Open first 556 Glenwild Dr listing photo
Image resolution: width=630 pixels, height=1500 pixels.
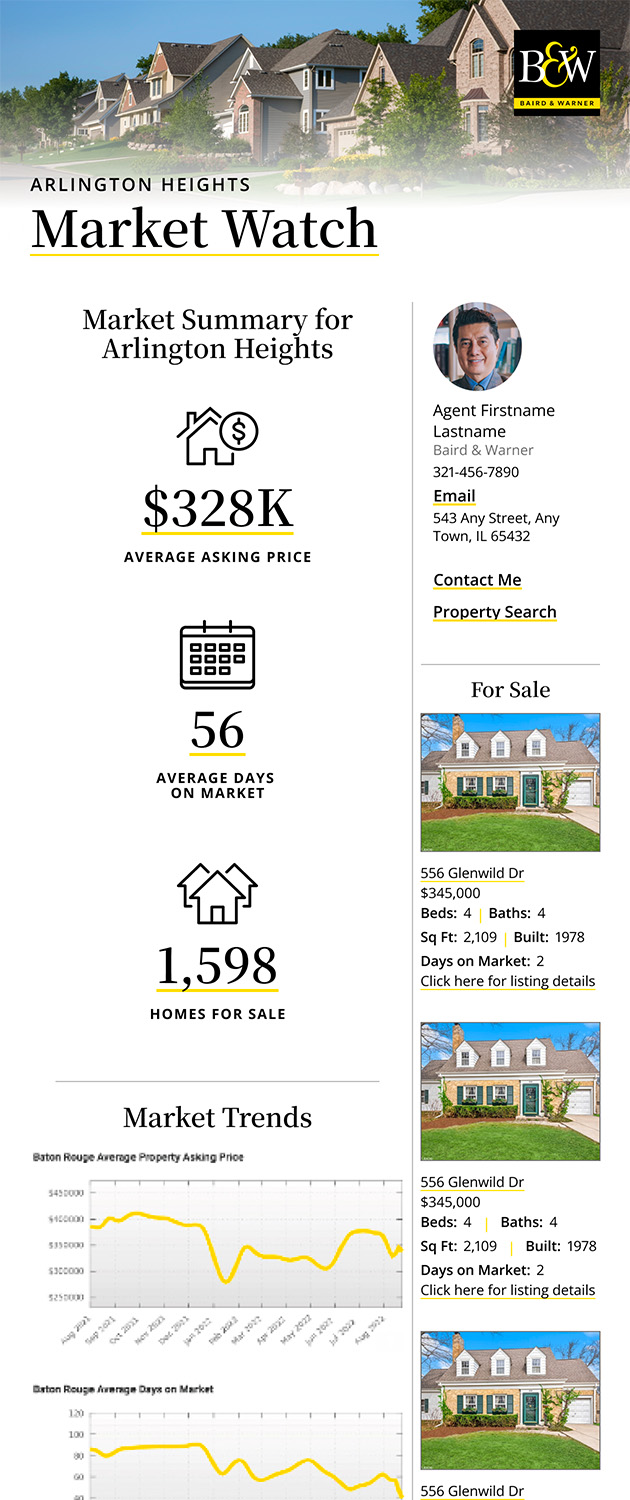[510, 782]
